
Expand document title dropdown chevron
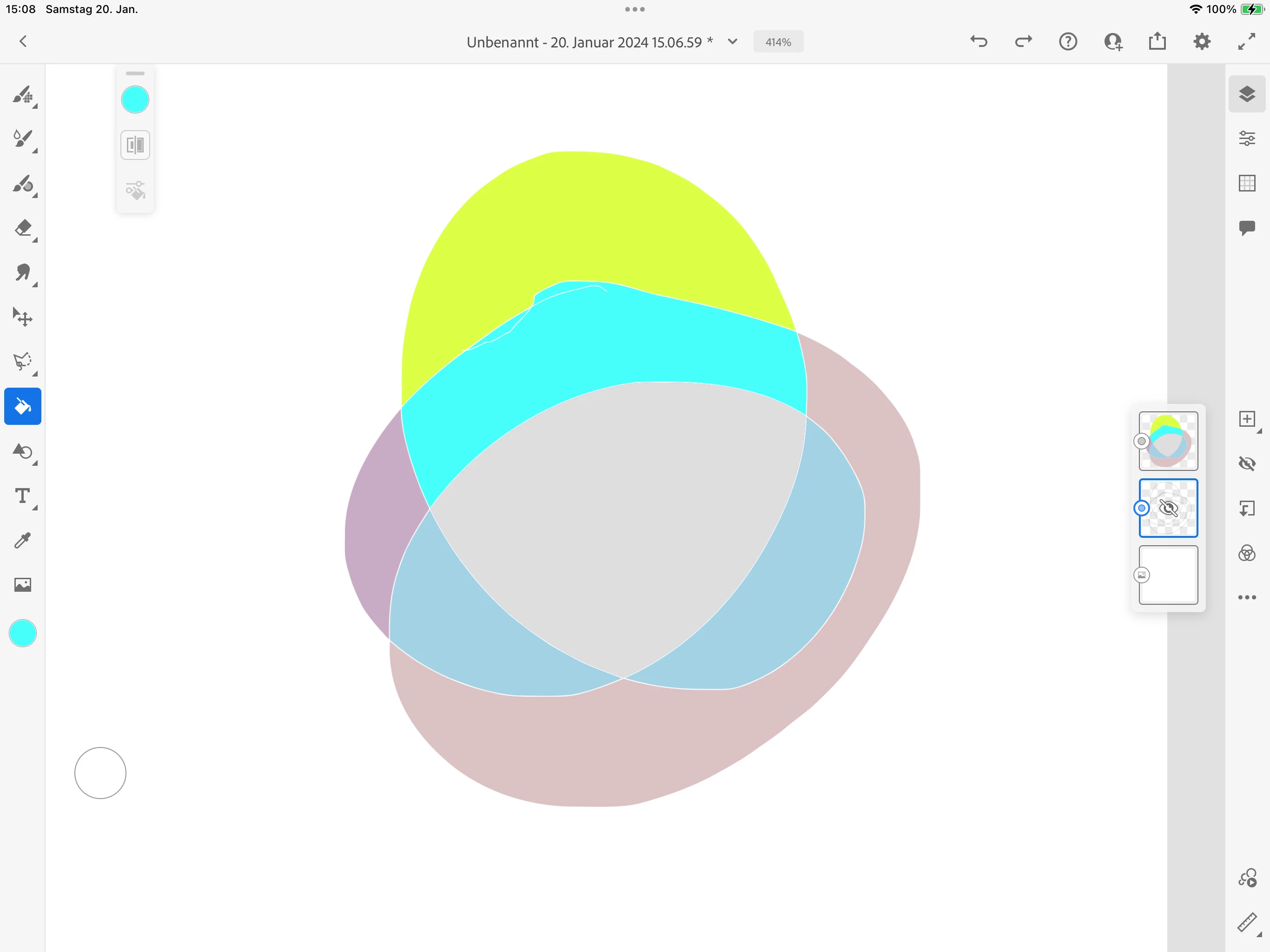[733, 42]
